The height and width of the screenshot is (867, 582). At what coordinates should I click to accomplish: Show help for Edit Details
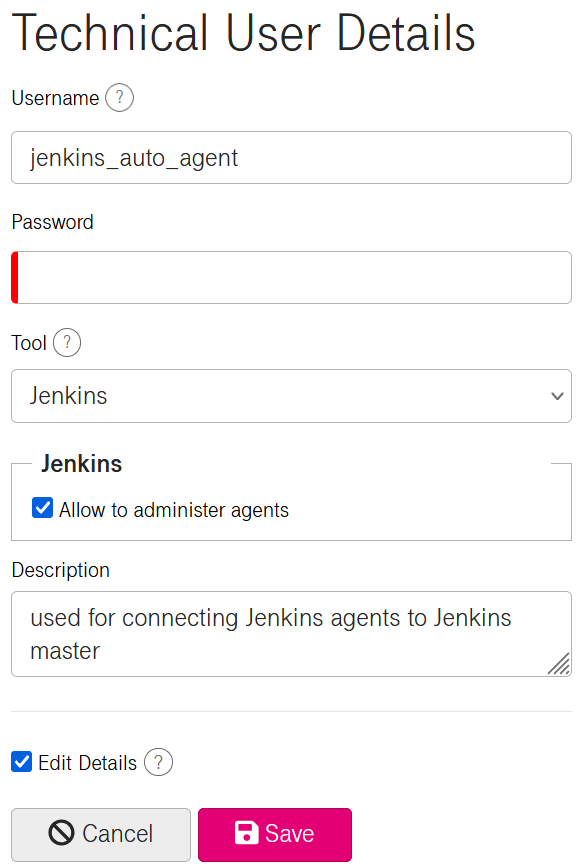point(159,762)
